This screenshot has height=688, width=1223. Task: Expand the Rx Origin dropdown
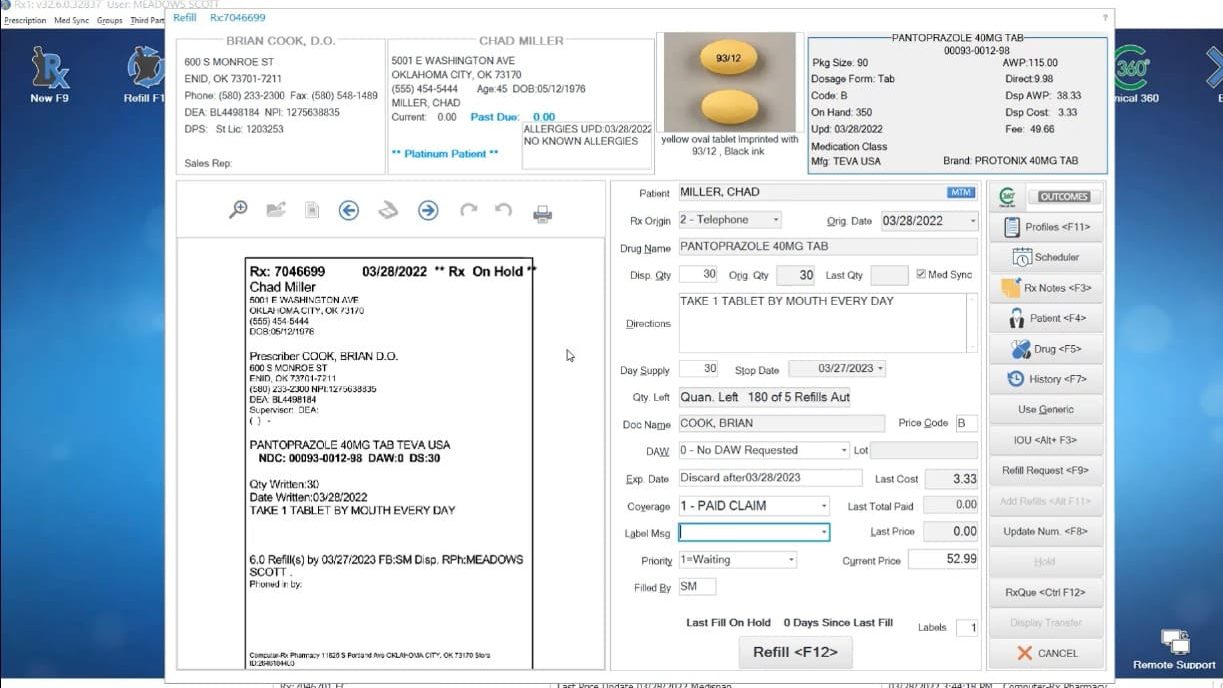(x=775, y=220)
